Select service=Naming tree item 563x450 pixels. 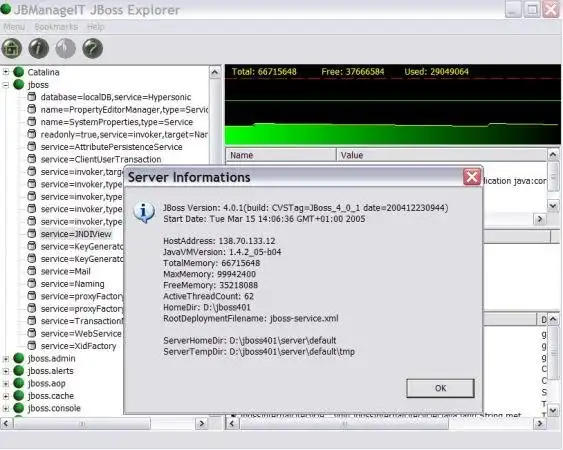tap(72, 284)
